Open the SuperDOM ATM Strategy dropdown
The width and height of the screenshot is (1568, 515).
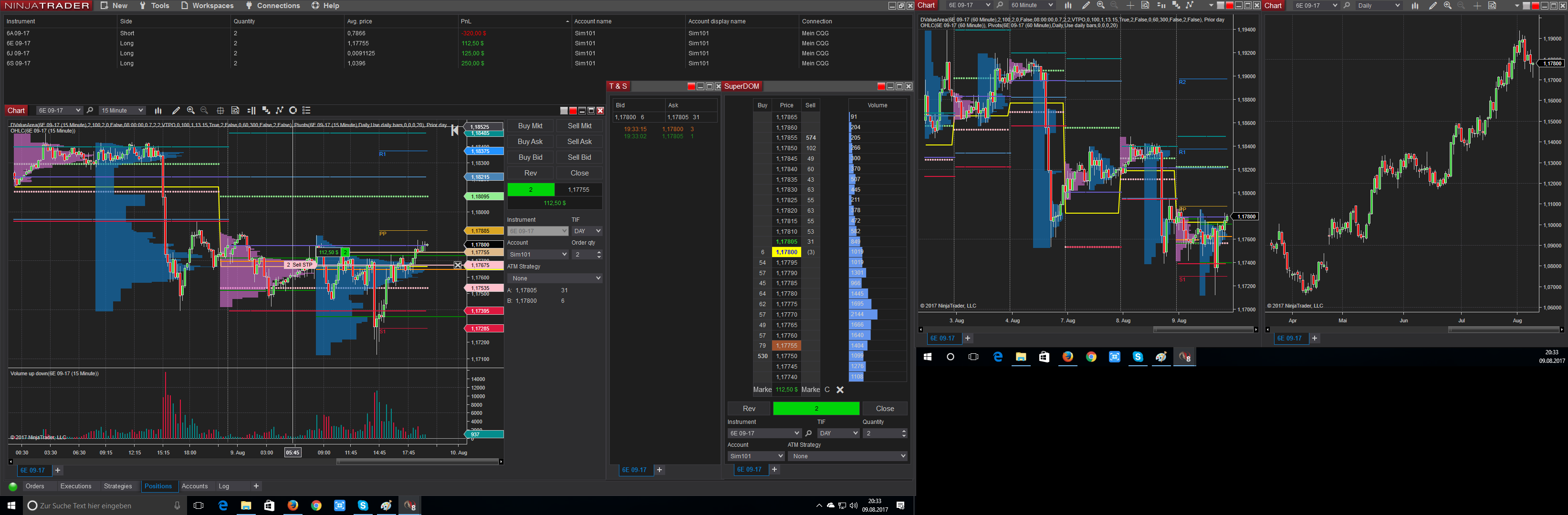(848, 456)
